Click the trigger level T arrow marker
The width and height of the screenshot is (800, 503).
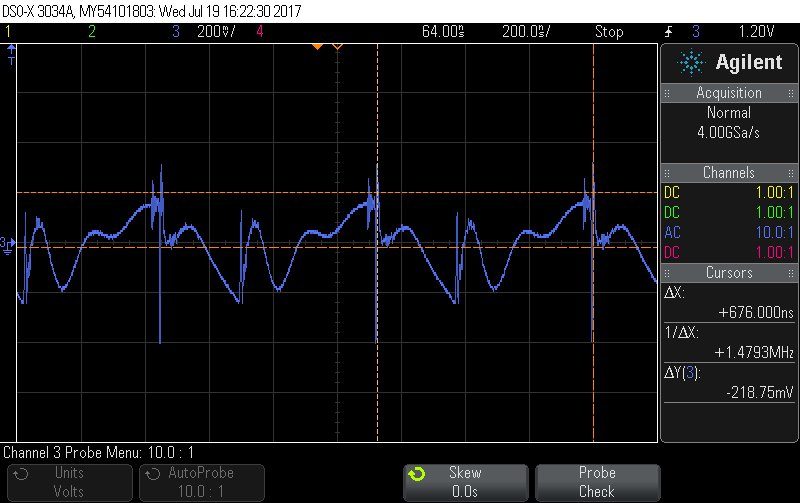[11, 55]
